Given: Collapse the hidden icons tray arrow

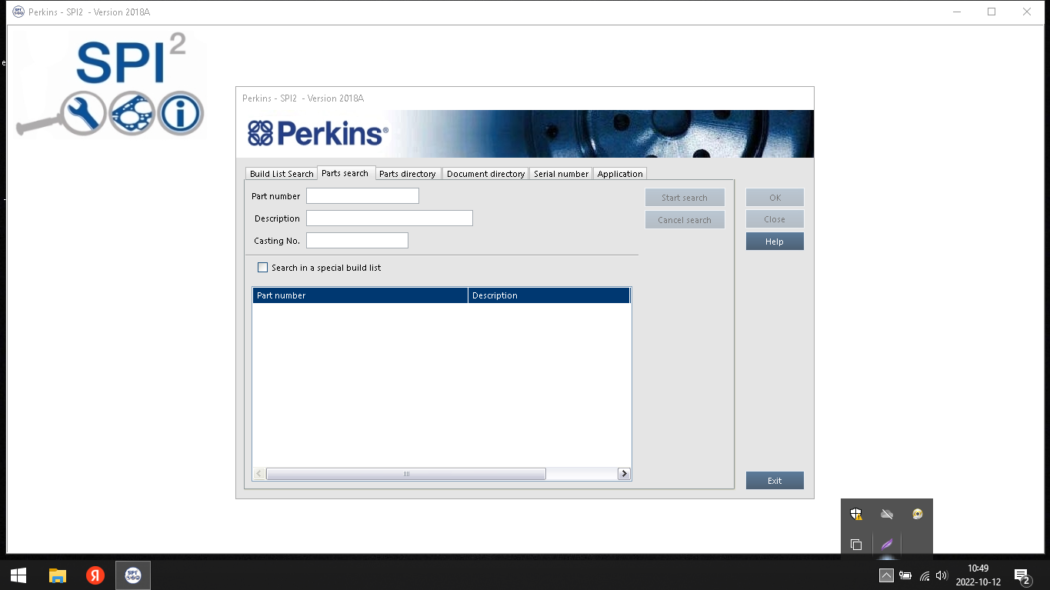Looking at the screenshot, I should (x=886, y=575).
